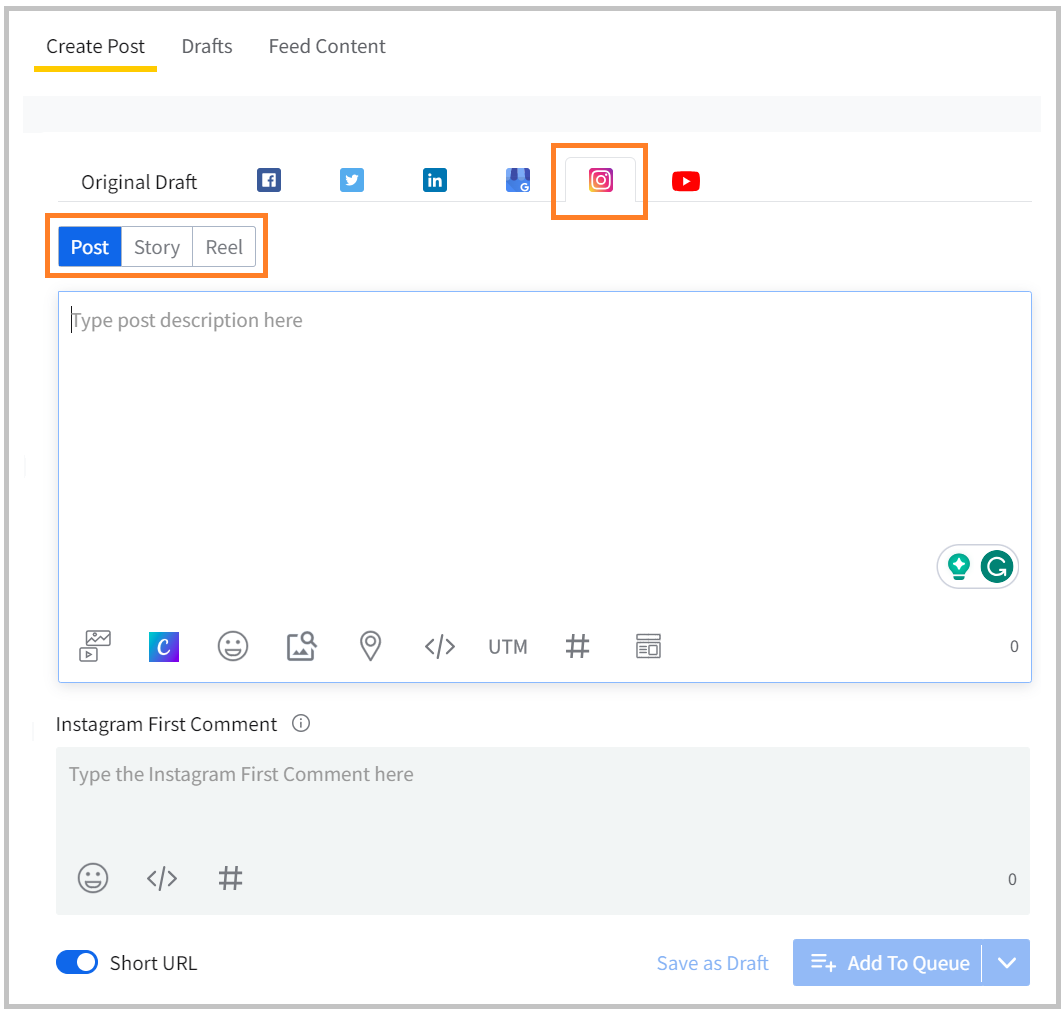Viewport: 1063px width, 1013px height.
Task: Expand the Add To Queue dropdown arrow
Action: click(1007, 963)
